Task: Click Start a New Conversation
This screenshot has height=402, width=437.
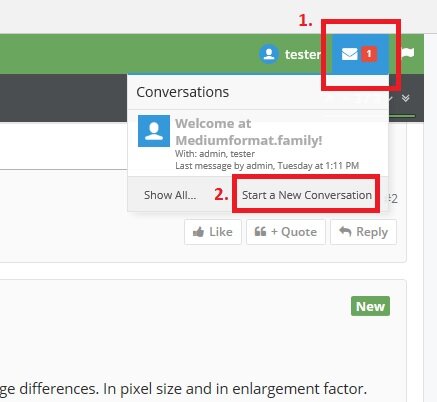Action: [x=307, y=195]
